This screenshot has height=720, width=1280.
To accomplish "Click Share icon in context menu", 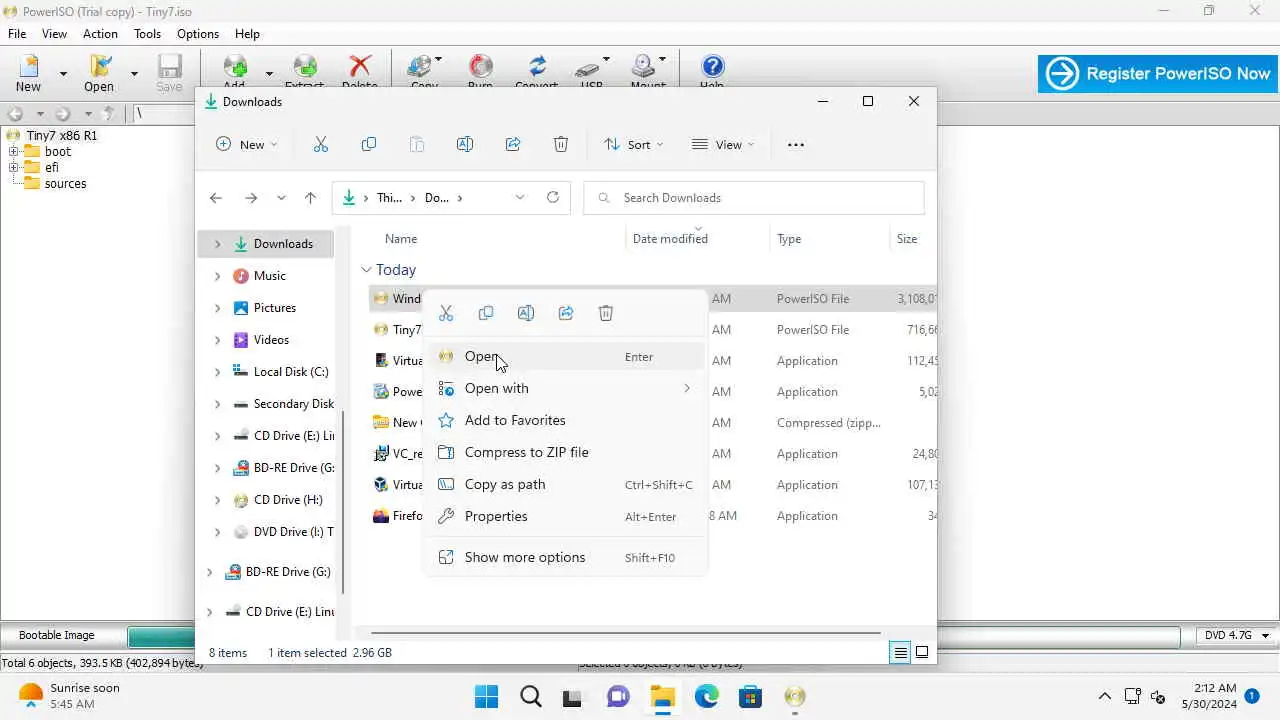I will click(566, 313).
